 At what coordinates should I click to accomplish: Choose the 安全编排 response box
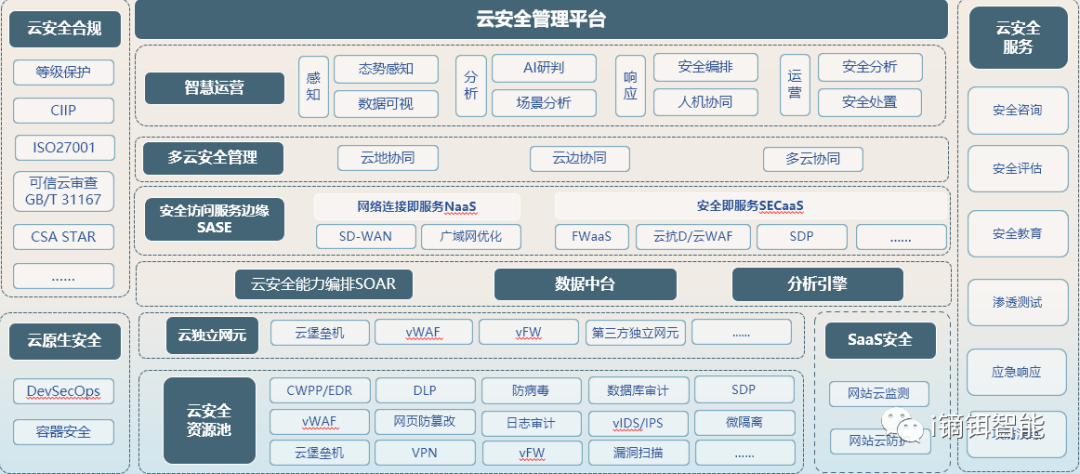tap(705, 67)
